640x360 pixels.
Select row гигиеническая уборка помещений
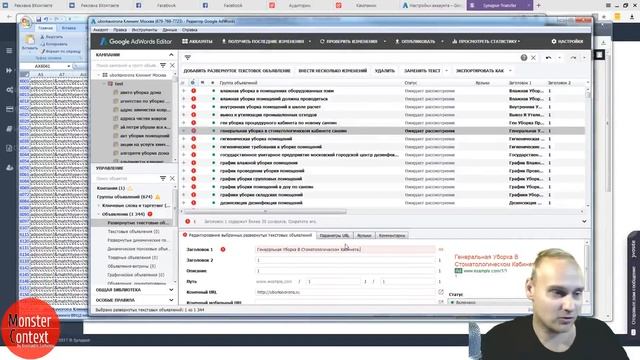click(x=383, y=139)
